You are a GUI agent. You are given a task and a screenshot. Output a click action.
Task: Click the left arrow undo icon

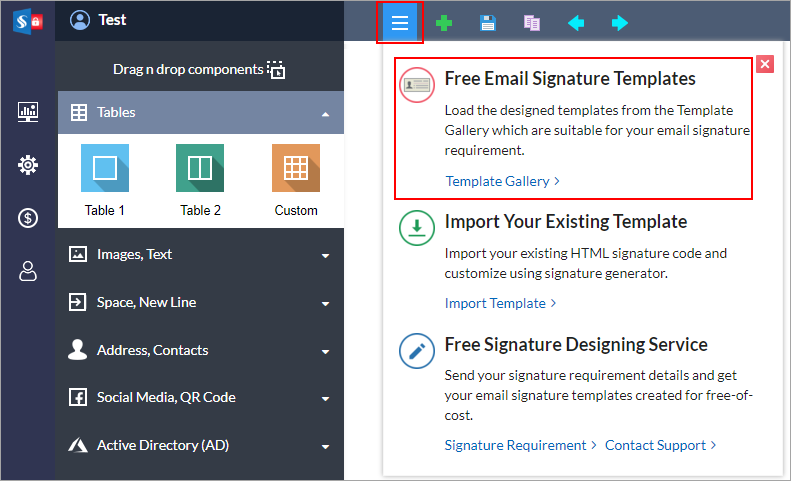576,23
